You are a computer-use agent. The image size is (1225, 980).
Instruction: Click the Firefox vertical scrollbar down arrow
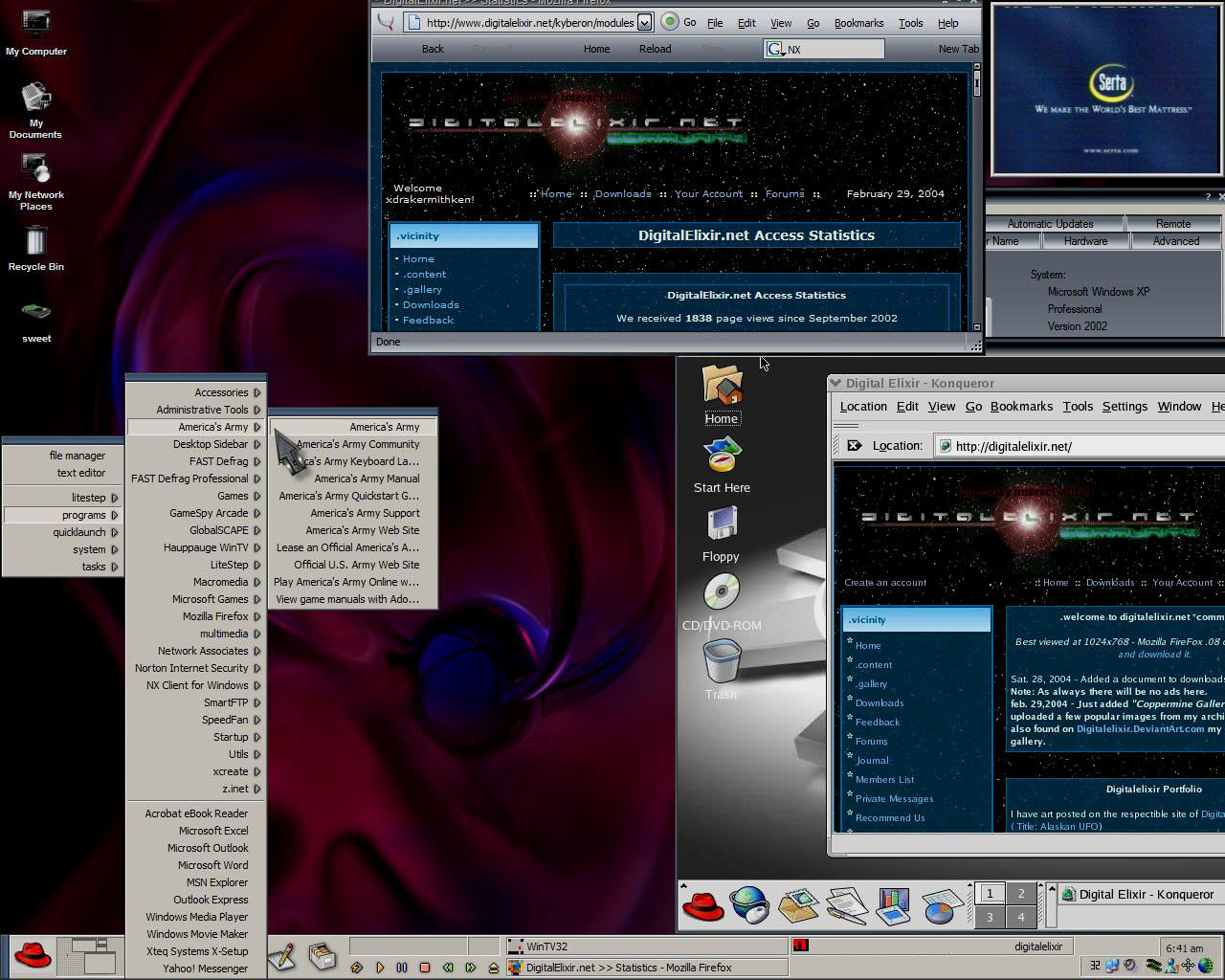pyautogui.click(x=976, y=326)
